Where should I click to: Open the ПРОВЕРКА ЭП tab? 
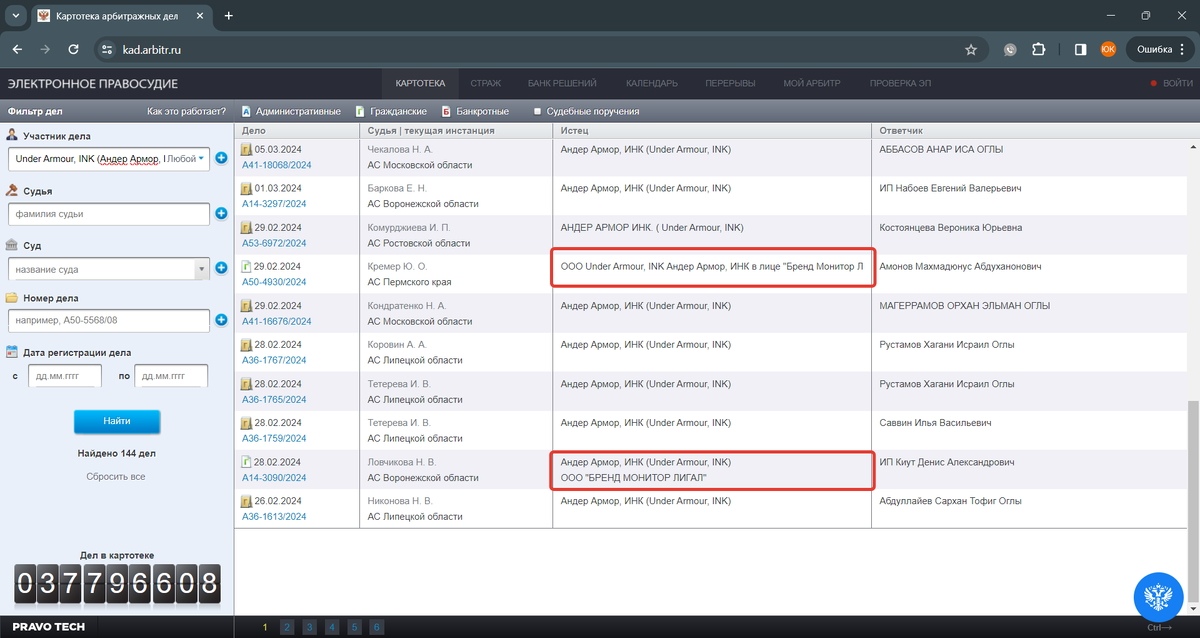point(900,84)
